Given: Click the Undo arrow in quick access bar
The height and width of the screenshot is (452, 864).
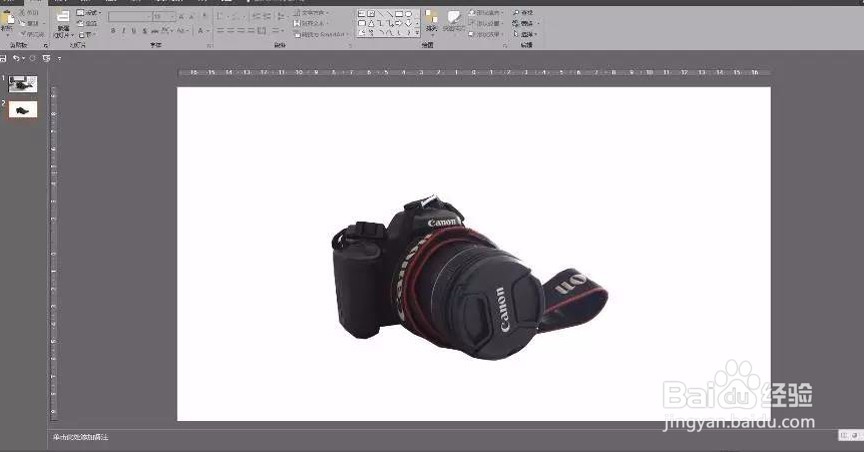Looking at the screenshot, I should pos(17,58).
